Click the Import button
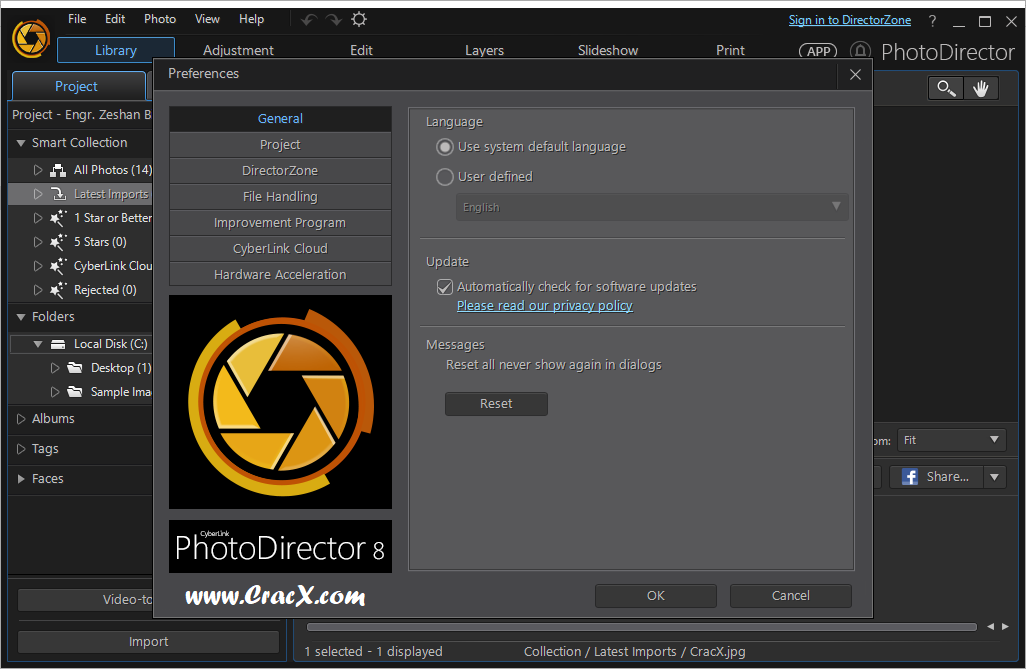This screenshot has height=669, width=1026. pos(149,642)
